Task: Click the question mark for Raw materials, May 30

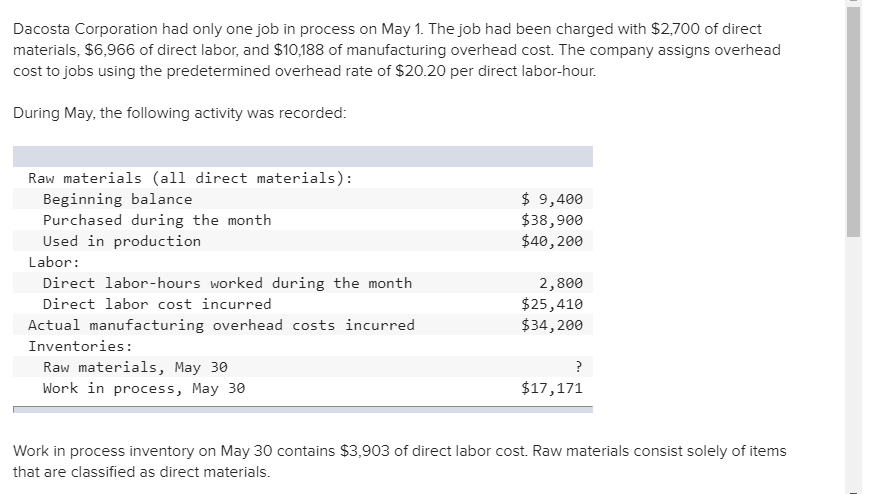Action: (578, 367)
